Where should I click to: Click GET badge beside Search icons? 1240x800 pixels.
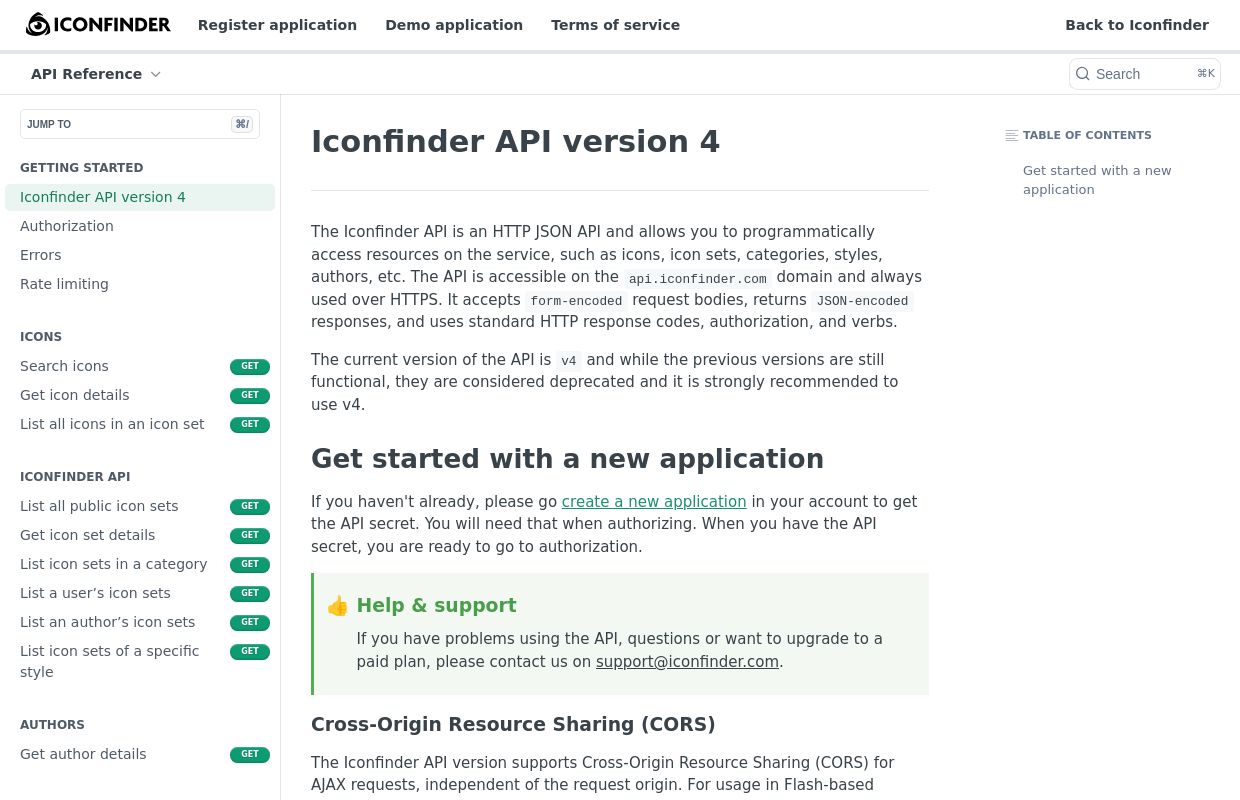250,367
